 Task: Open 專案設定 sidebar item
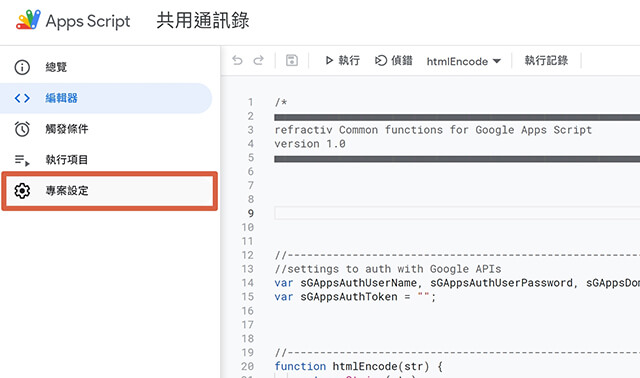point(109,191)
